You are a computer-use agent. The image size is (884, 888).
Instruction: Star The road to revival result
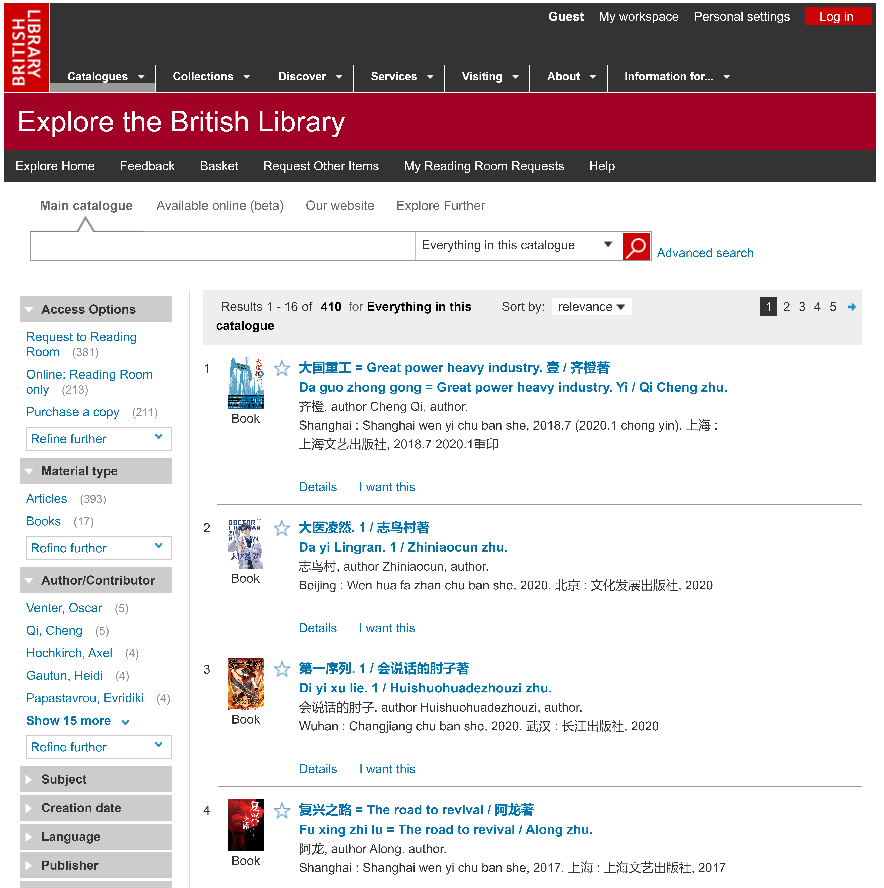[x=282, y=811]
